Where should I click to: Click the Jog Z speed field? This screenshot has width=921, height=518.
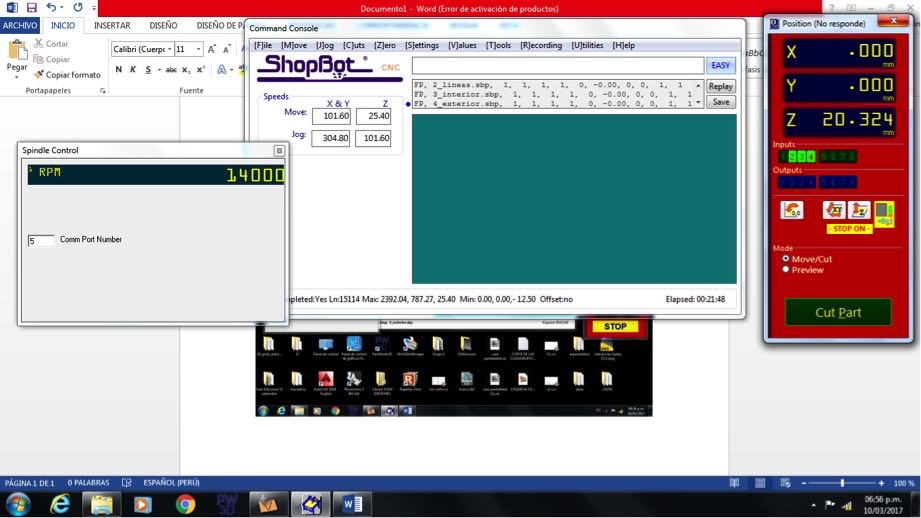coord(373,139)
